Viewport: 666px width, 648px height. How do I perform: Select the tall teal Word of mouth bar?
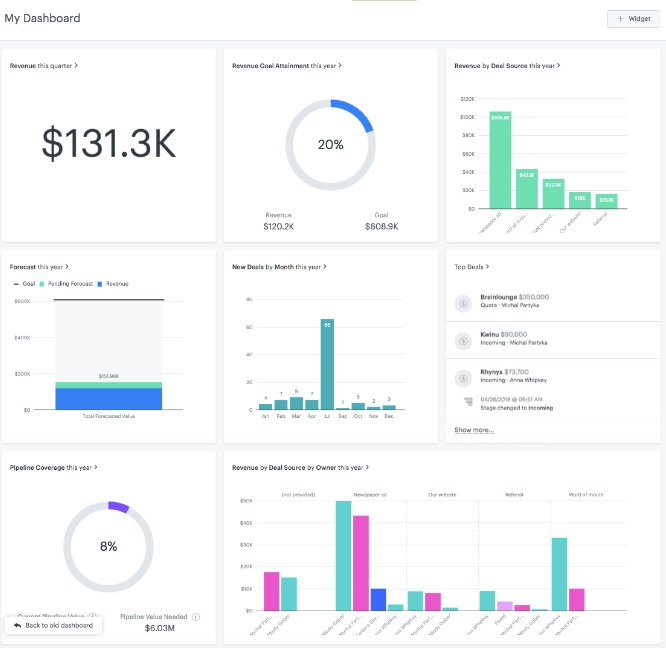(559, 574)
